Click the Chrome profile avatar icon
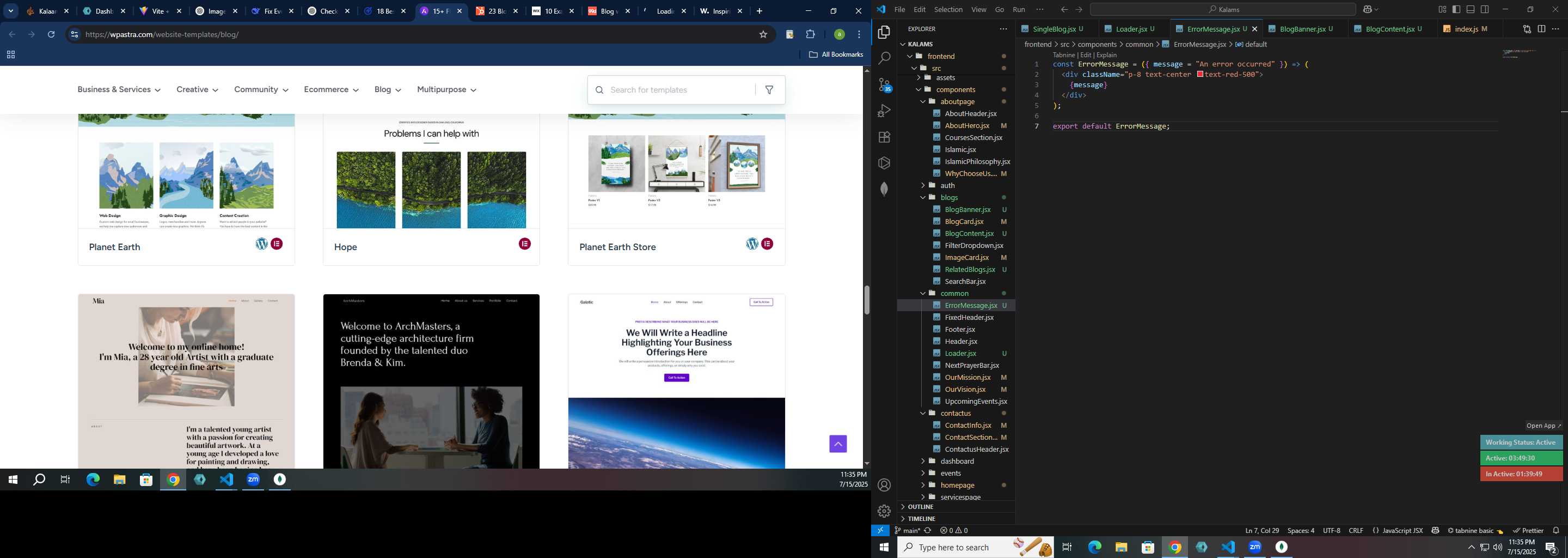Screen dimensions: 1568x558 click(839, 35)
